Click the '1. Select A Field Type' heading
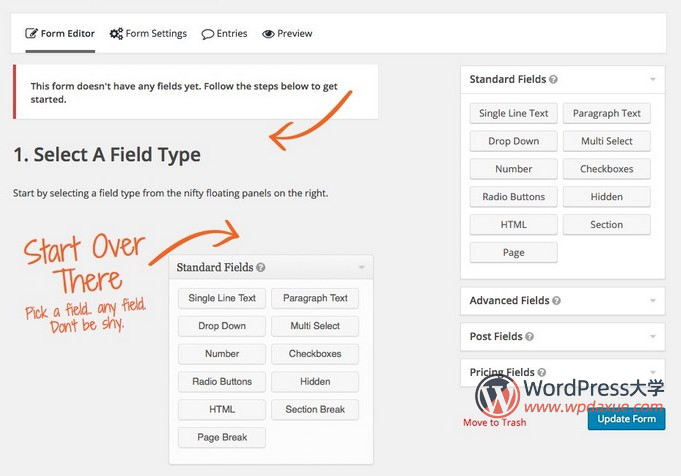The height and width of the screenshot is (476, 681). click(x=107, y=155)
